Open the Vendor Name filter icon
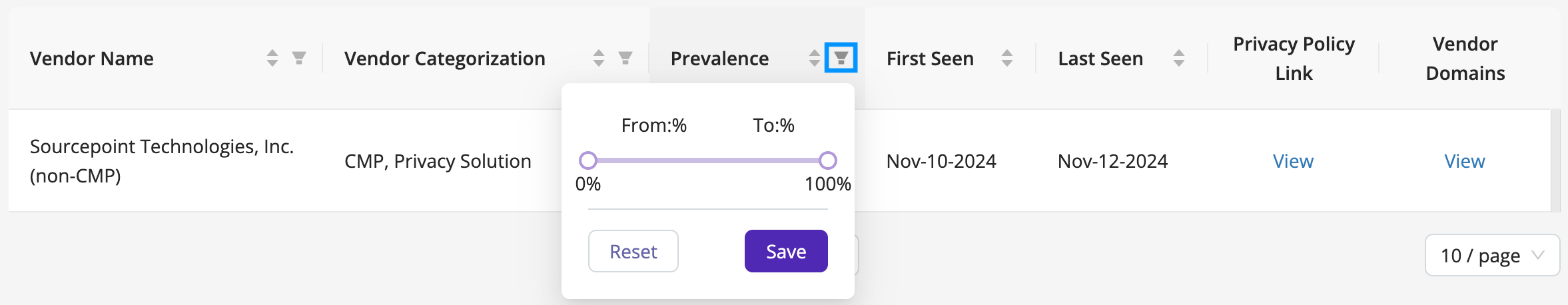The height and width of the screenshot is (305, 1568). coord(299,59)
